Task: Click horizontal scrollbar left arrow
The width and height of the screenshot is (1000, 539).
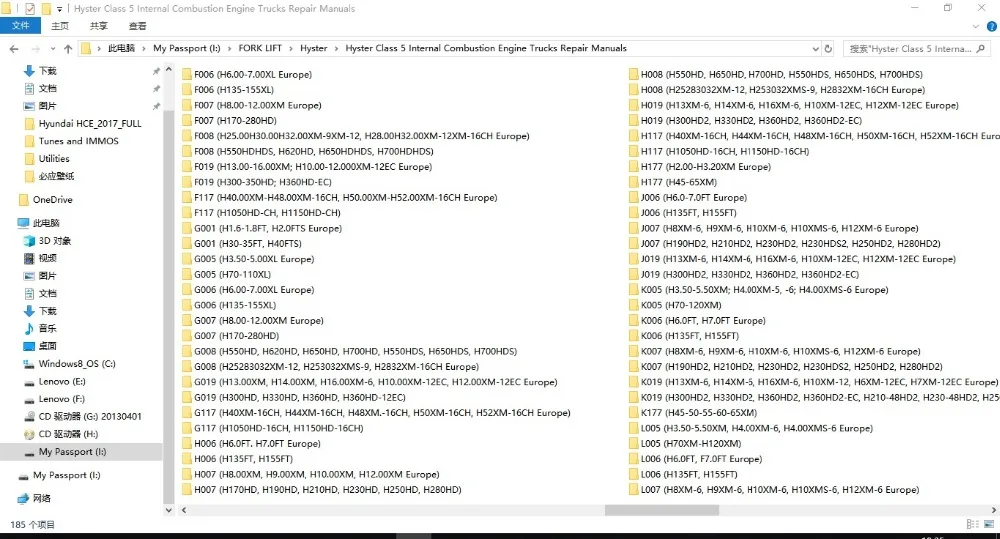Action: (184, 510)
